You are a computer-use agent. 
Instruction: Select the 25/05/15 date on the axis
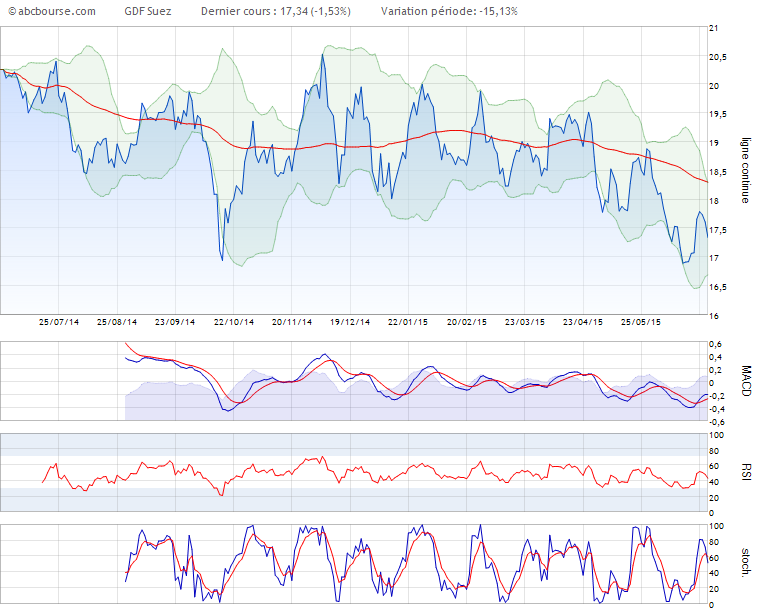(640, 323)
